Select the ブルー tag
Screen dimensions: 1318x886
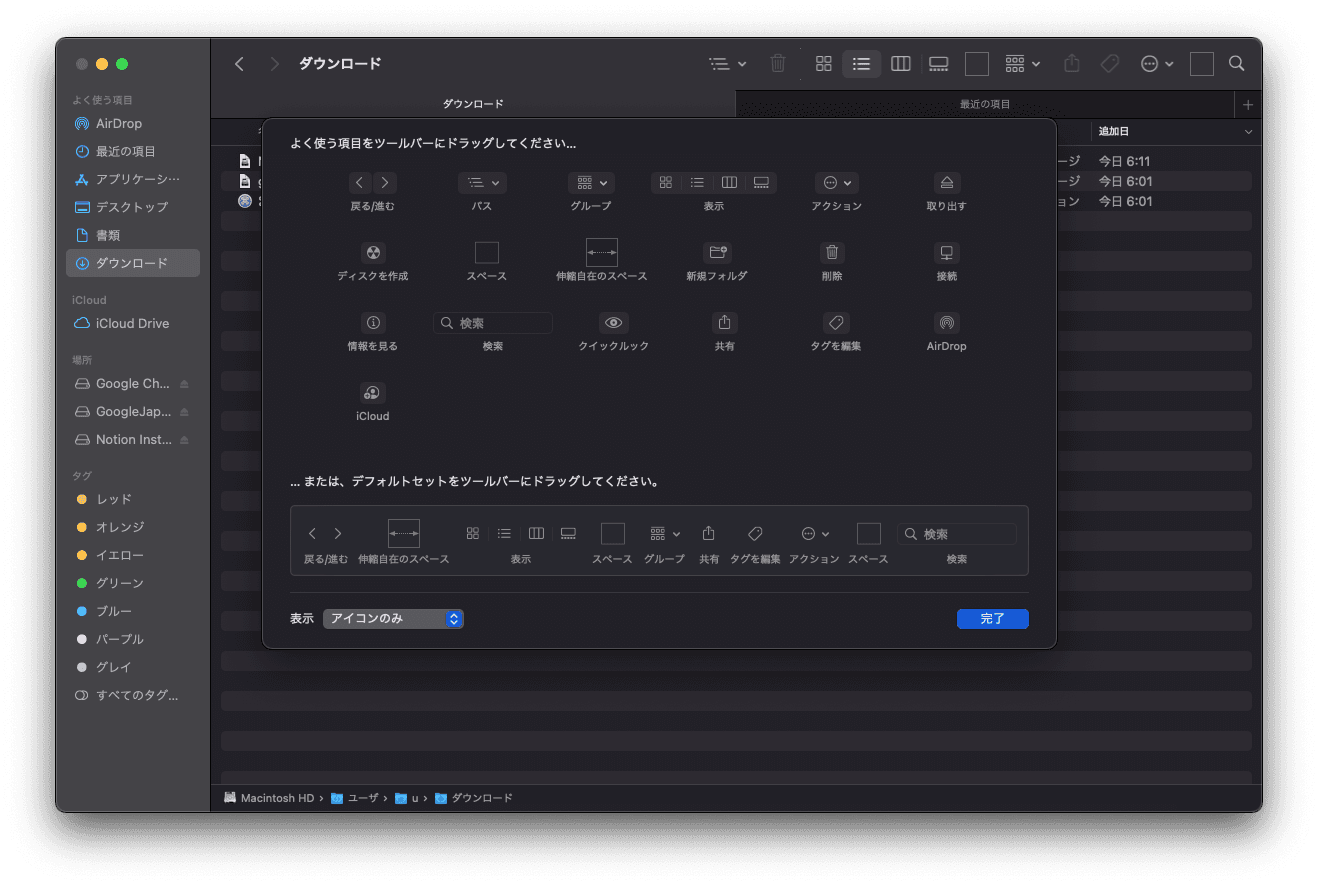[x=133, y=611]
